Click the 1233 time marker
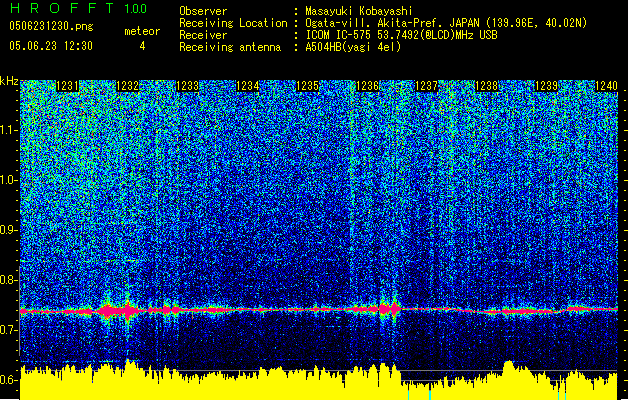The height and width of the screenshot is (400, 629). [x=187, y=86]
